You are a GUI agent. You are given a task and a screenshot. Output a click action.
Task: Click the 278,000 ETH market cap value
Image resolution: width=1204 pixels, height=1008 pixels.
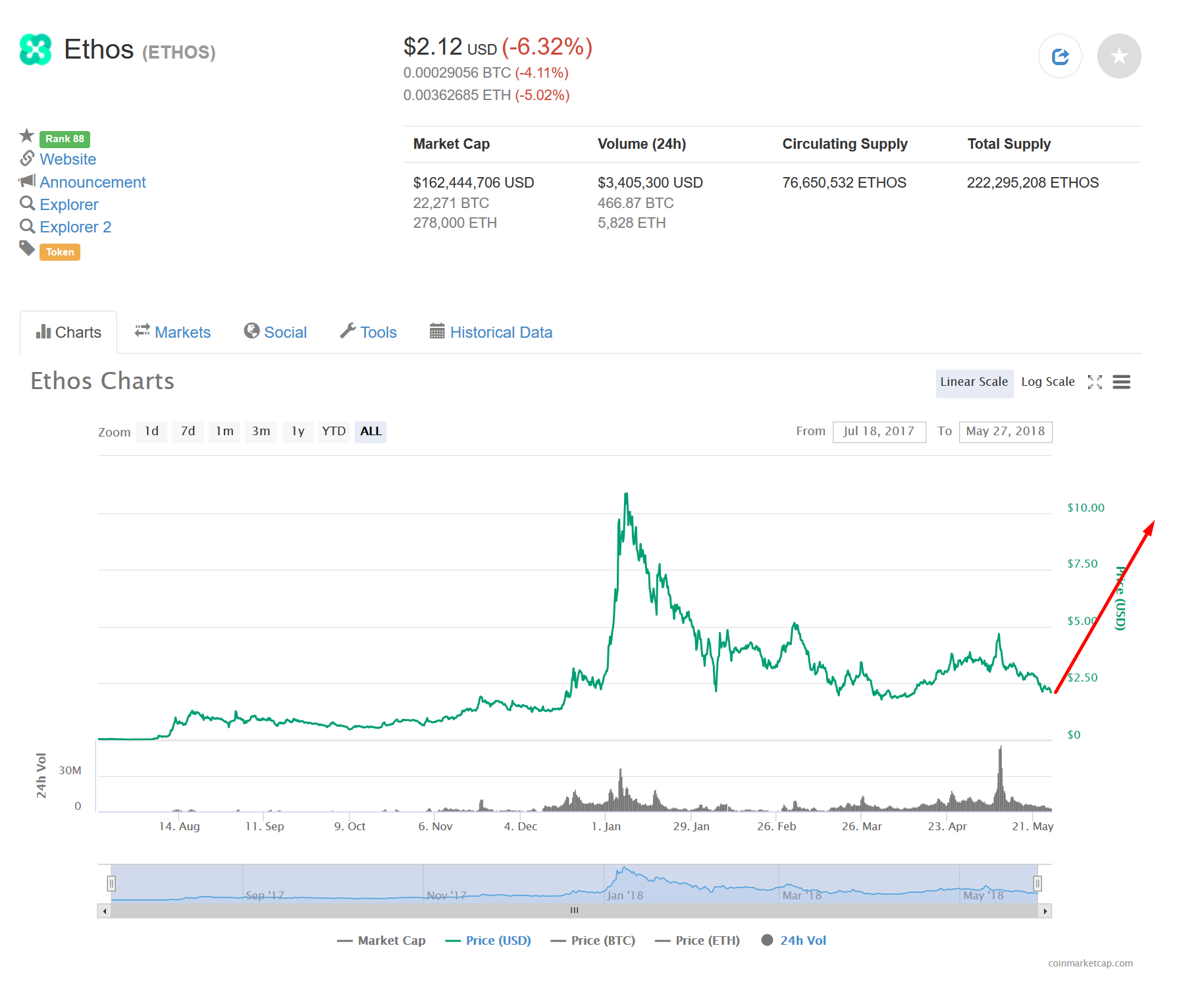(455, 223)
